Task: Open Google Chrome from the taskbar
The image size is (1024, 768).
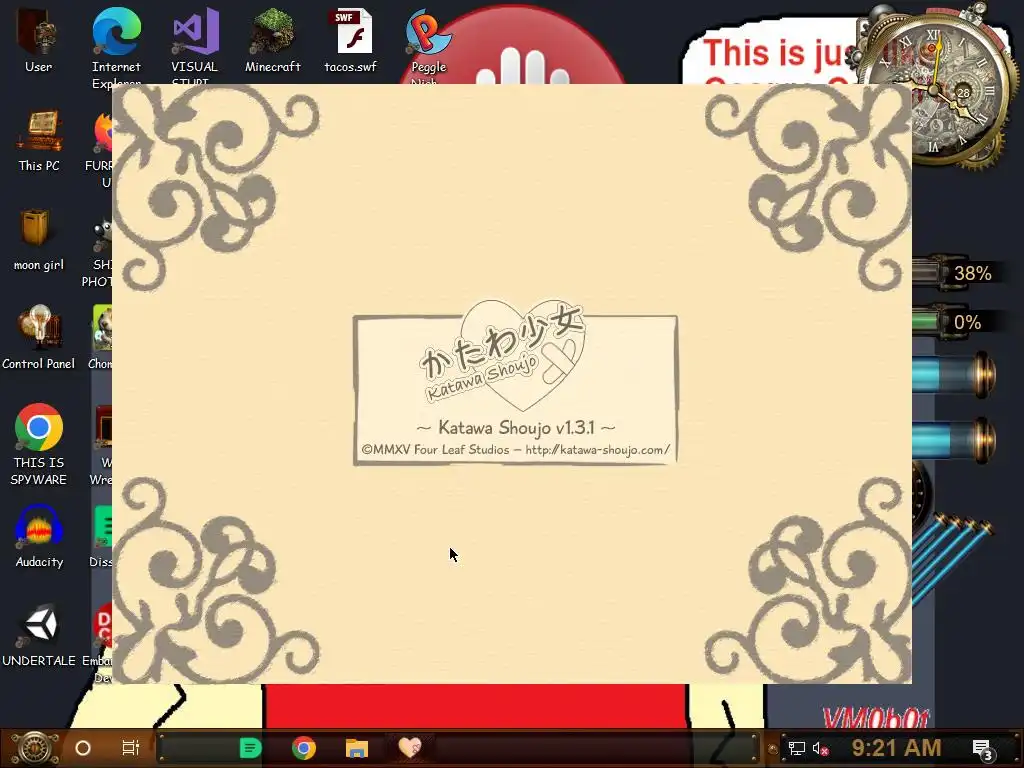Action: [x=304, y=748]
